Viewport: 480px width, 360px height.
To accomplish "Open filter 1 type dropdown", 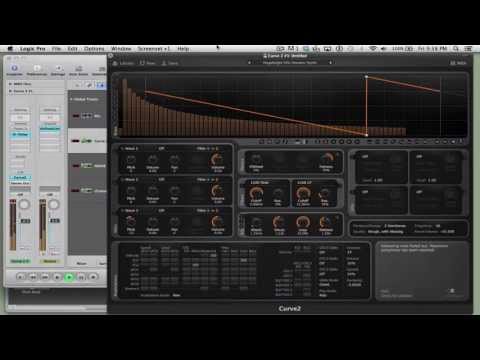I will [x=260, y=182].
